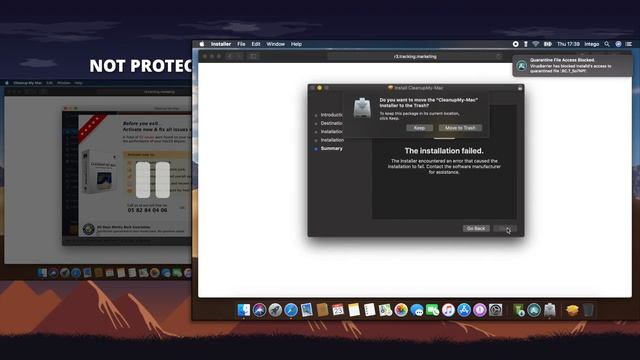Open Maps icon in dock
The image size is (640, 360).
[385, 310]
